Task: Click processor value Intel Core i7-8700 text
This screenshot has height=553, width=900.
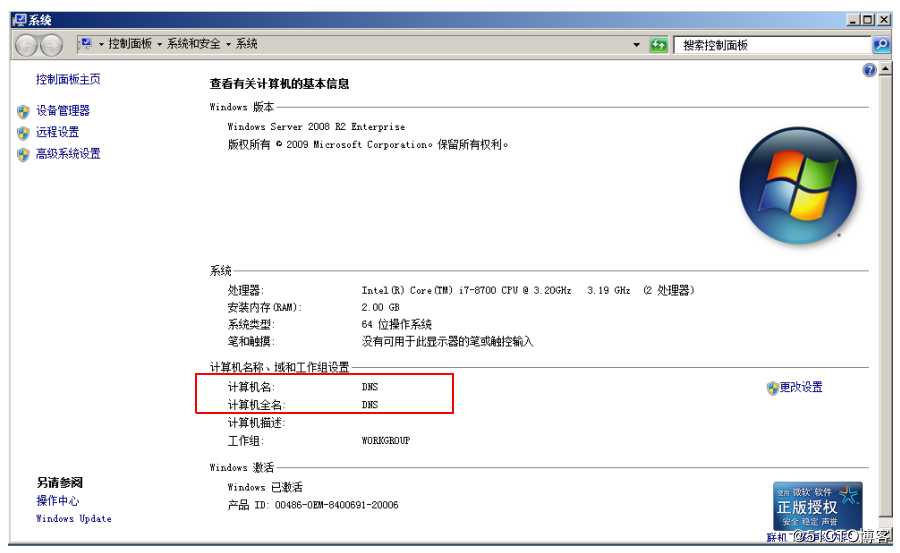Action: coord(466,291)
